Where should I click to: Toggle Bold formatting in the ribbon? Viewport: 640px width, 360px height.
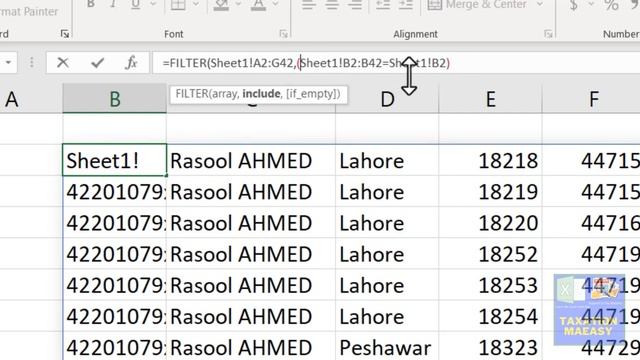tap(91, 4)
